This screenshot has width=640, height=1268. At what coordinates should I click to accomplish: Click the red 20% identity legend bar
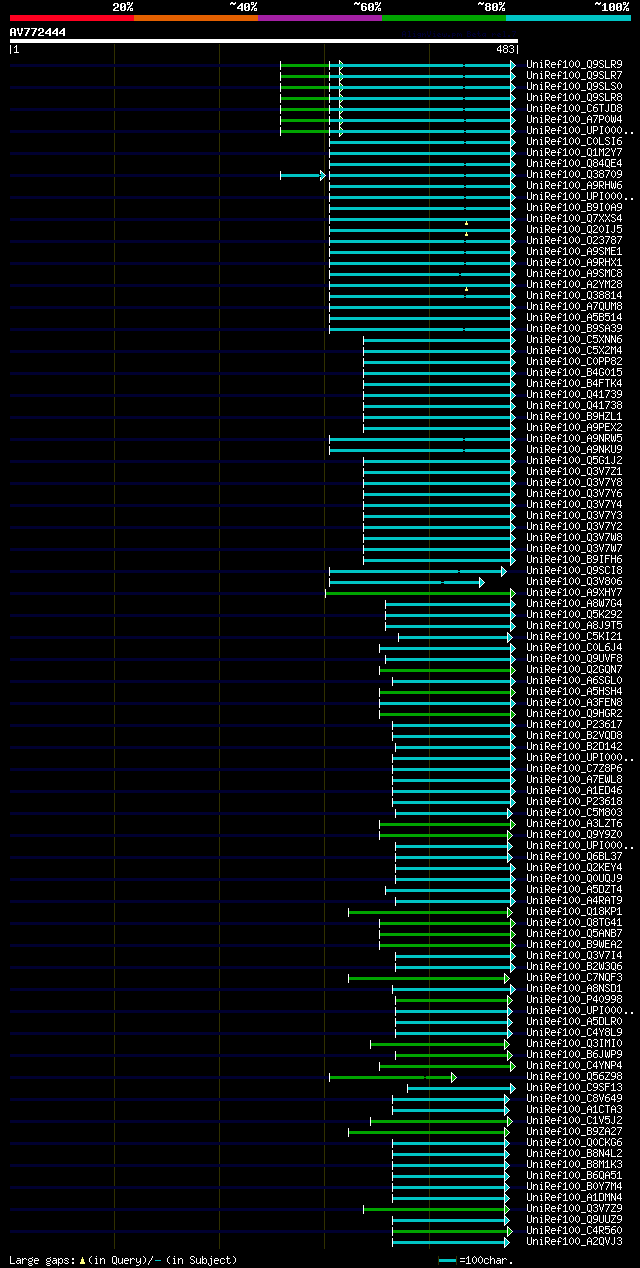tap(72, 18)
